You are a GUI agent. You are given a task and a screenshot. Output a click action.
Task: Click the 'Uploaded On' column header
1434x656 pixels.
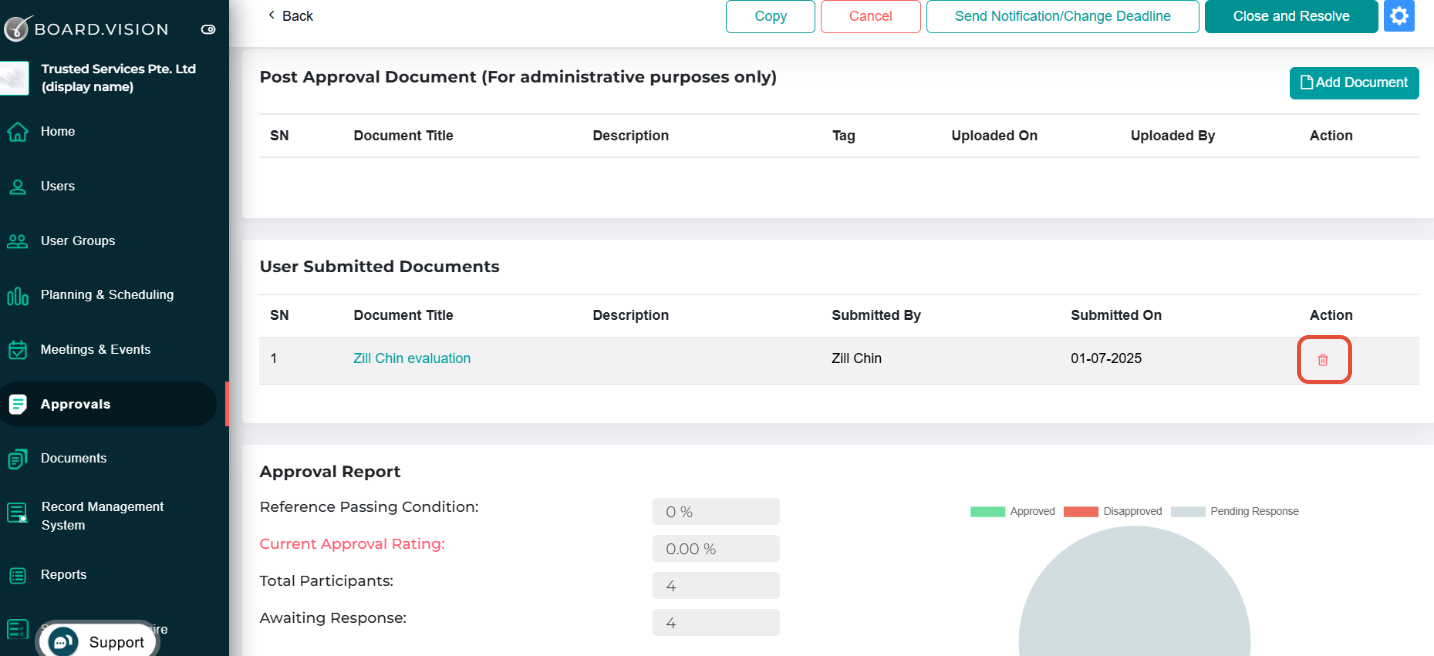pos(994,136)
